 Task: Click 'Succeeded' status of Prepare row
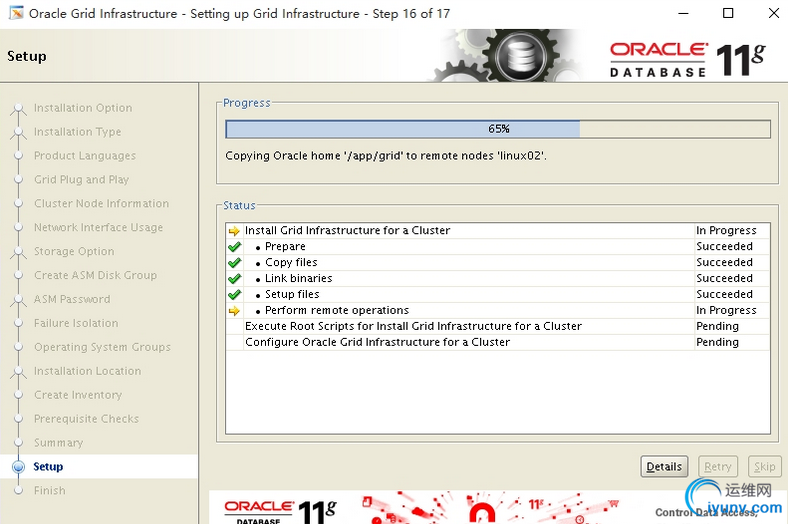724,247
